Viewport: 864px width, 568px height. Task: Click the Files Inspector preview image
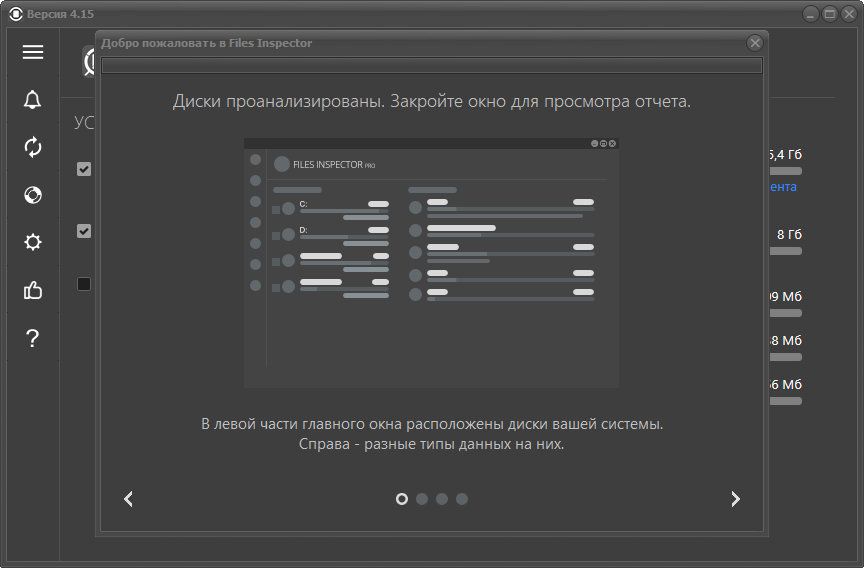[x=431, y=263]
